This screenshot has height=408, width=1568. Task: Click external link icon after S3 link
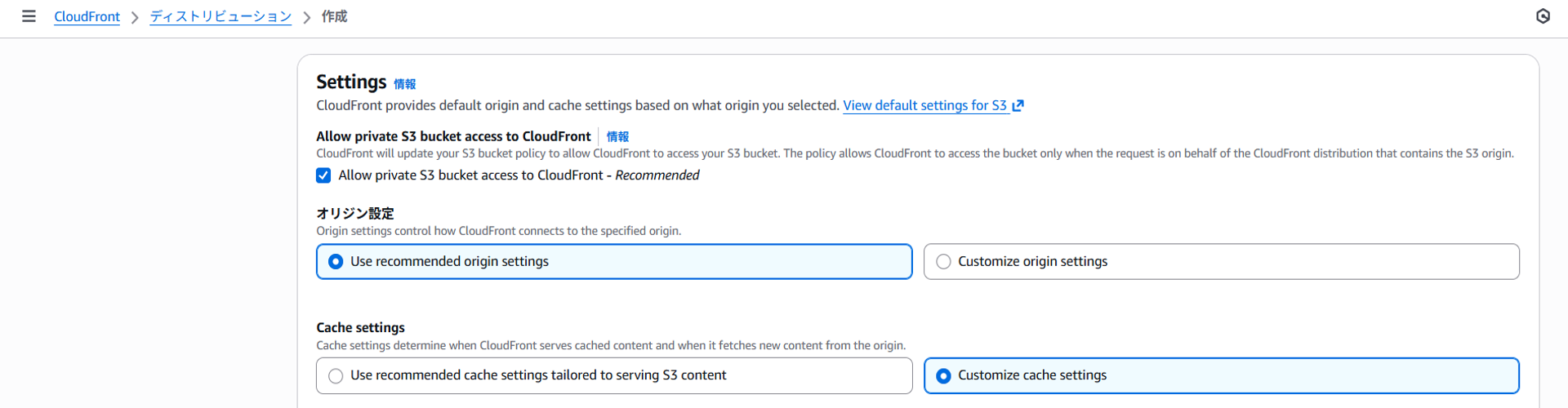click(x=1018, y=105)
